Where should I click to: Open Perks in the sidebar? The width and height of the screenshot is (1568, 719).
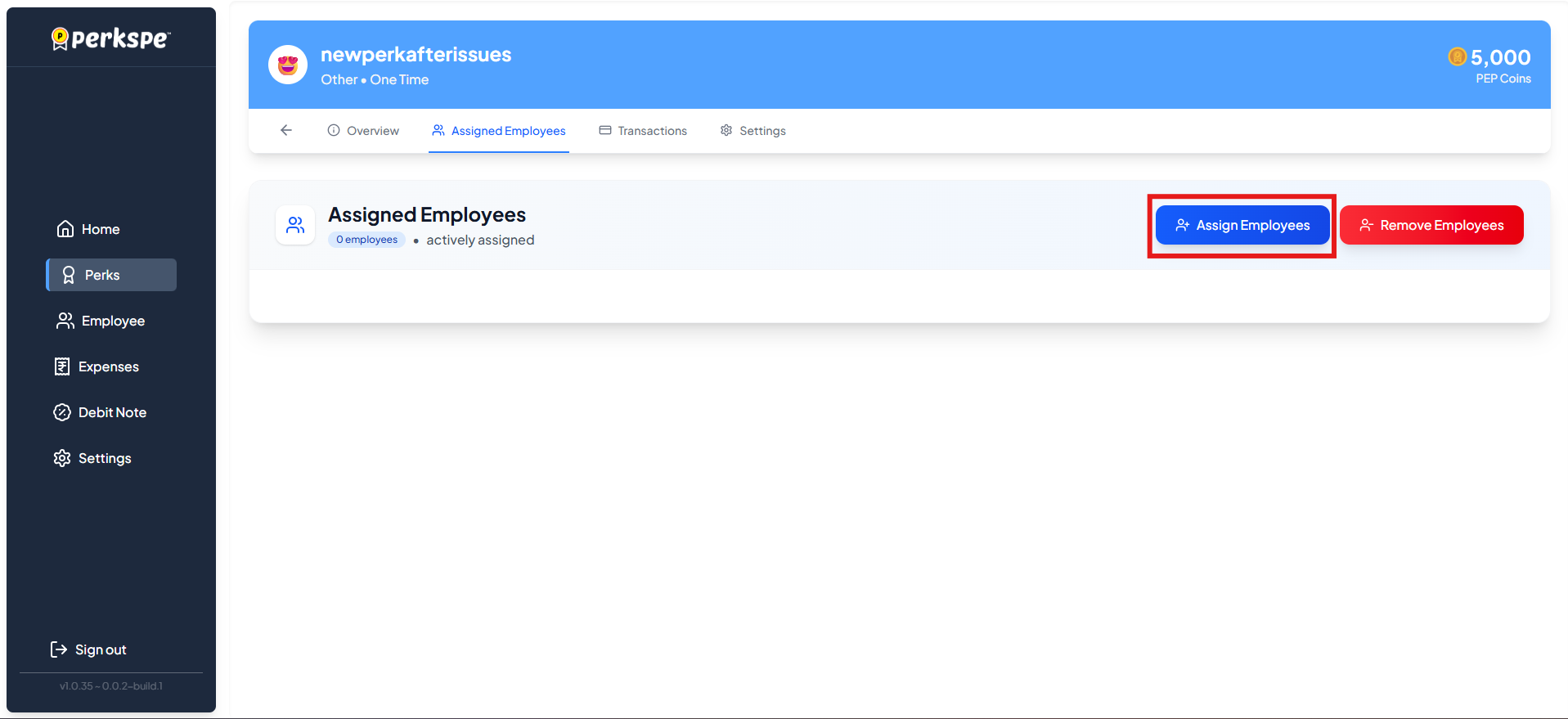point(111,275)
